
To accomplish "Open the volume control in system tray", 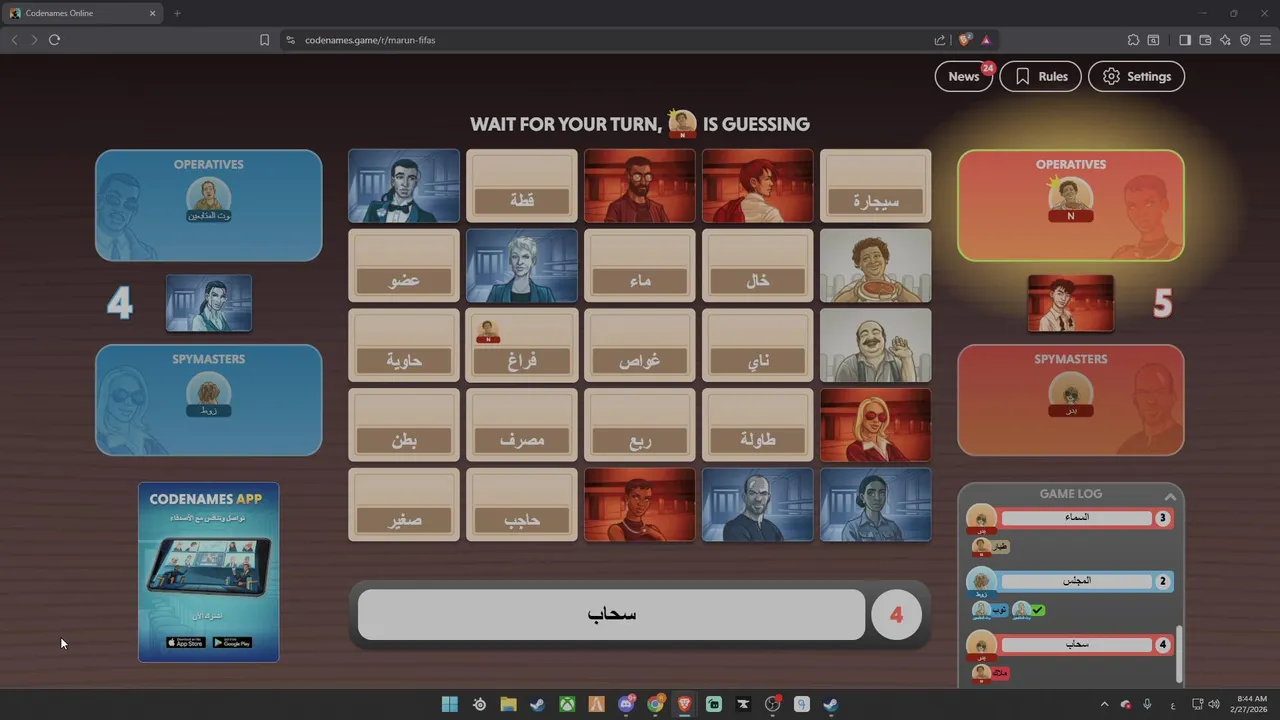I will [1216, 705].
